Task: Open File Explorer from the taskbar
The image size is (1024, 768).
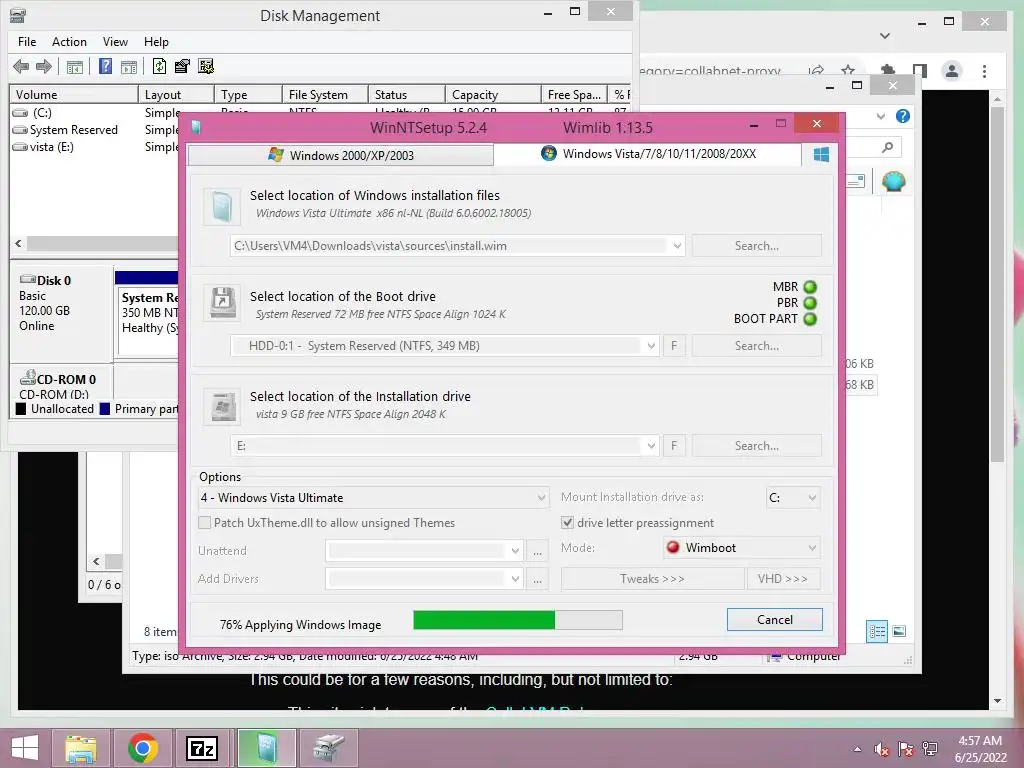Action: (x=80, y=748)
